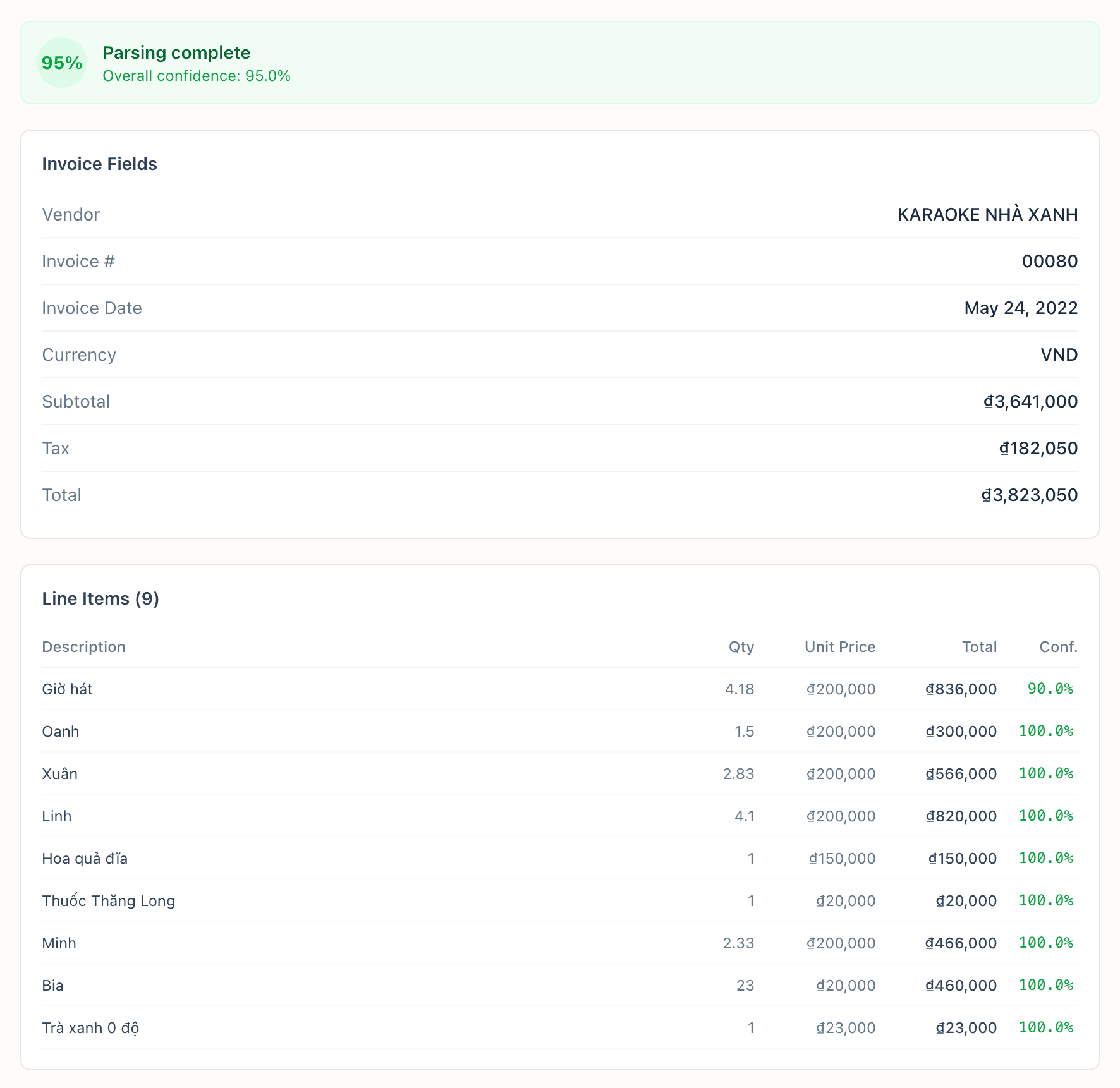Sort by the Description column header
Screen dimensions: 1120x1088
(83, 646)
